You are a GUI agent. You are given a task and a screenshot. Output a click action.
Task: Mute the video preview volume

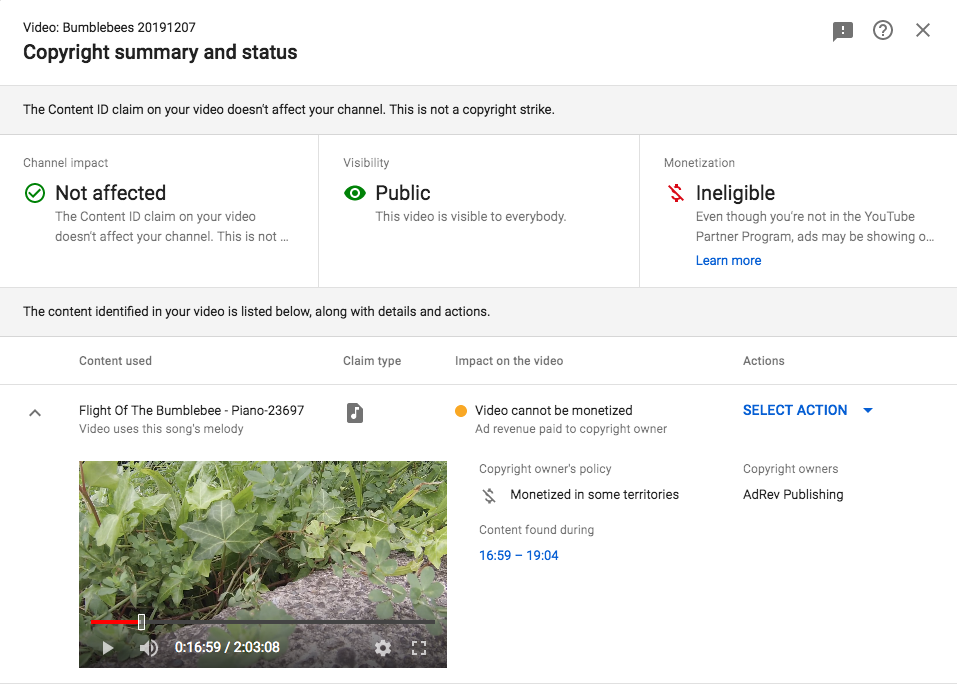pyautogui.click(x=148, y=647)
